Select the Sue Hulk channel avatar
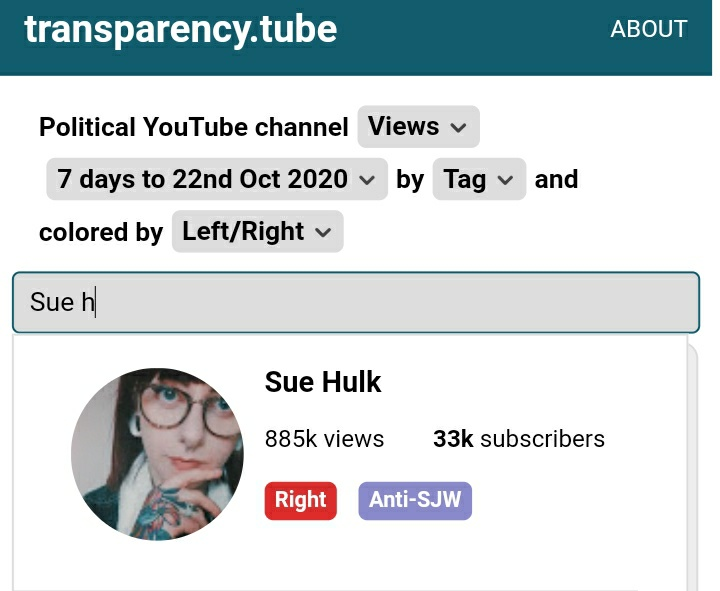720x591 pixels. (158, 454)
